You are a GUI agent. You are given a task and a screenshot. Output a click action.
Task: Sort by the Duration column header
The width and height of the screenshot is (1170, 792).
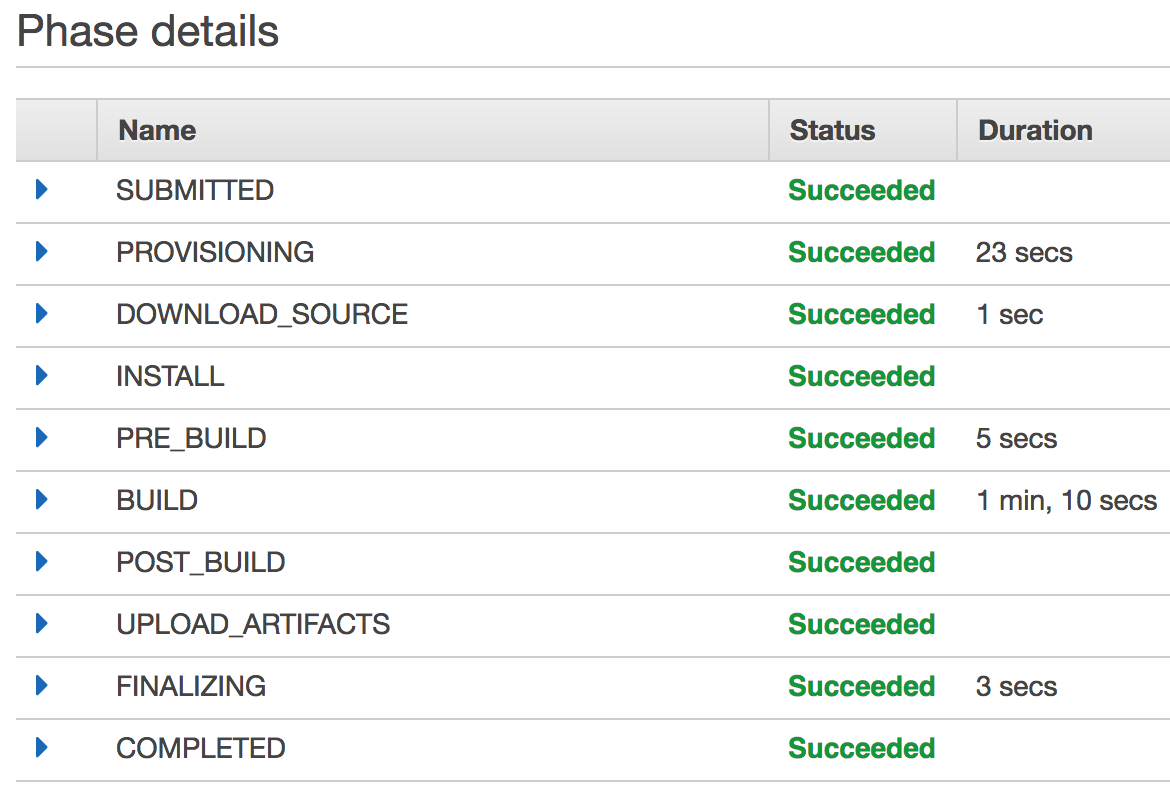click(1035, 131)
